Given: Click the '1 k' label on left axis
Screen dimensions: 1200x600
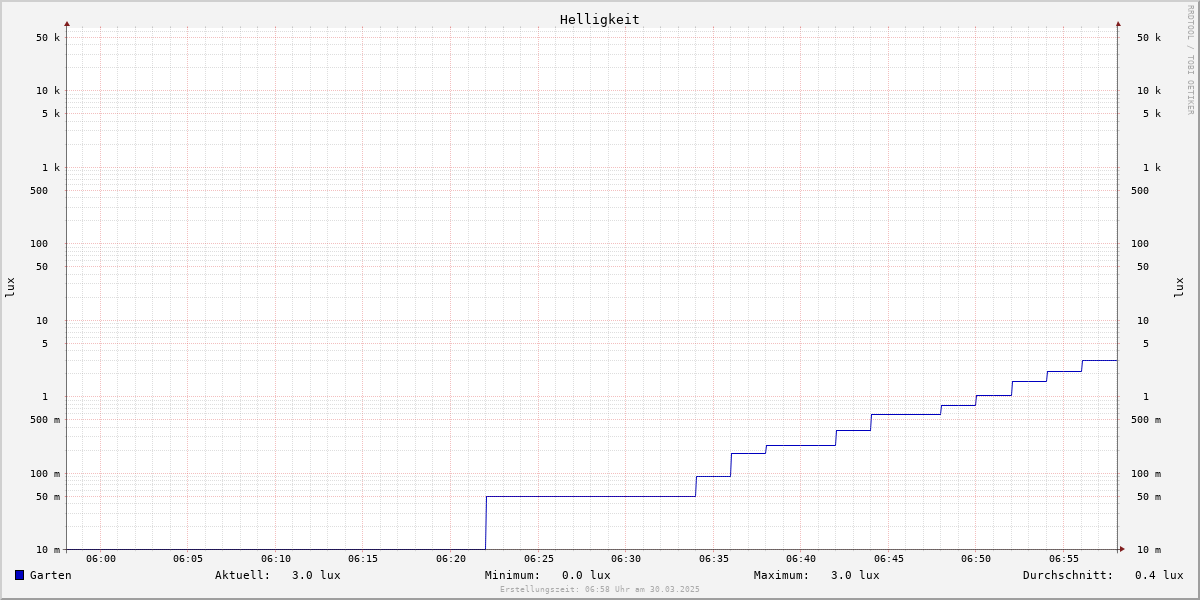Looking at the screenshot, I should pos(51,168).
